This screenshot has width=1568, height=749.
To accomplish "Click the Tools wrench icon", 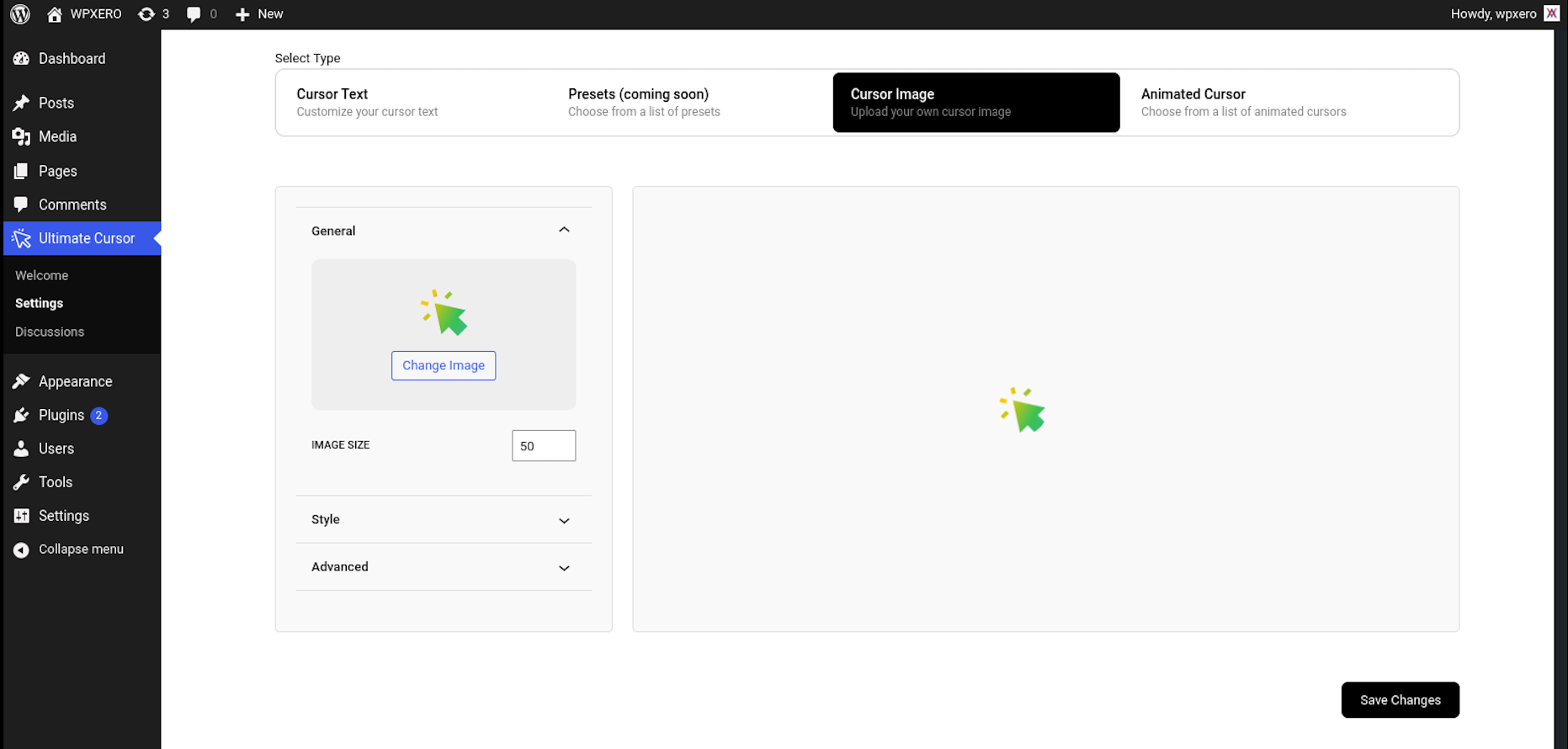I will tap(22, 483).
